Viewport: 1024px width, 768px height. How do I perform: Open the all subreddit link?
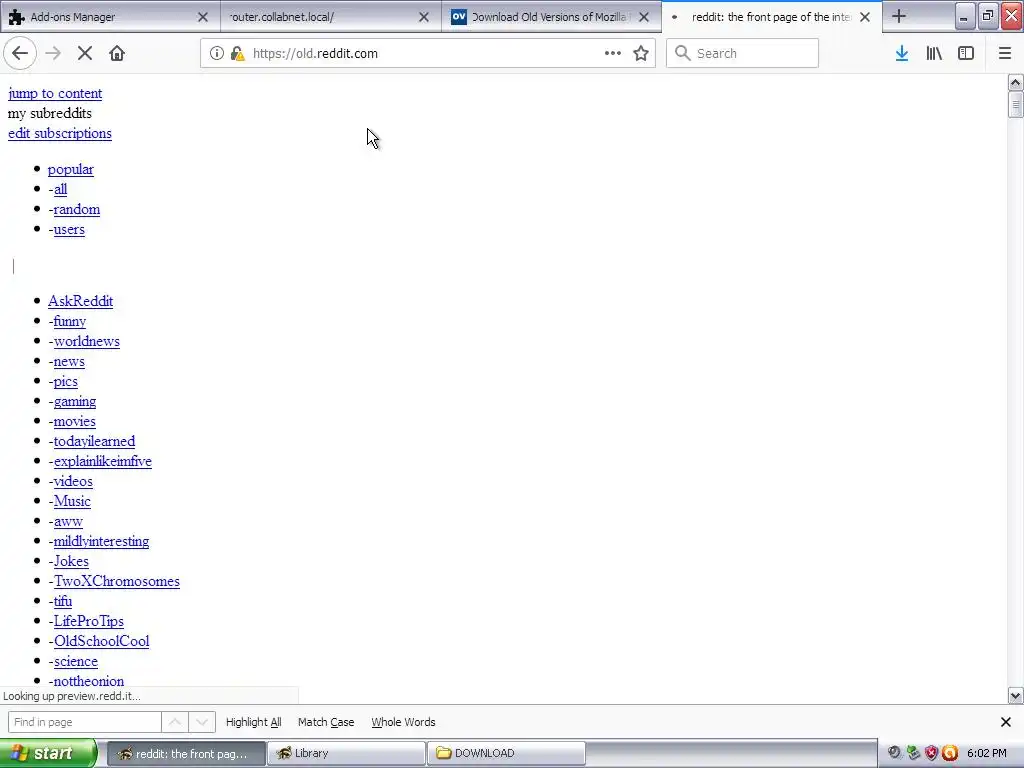tap(60, 189)
